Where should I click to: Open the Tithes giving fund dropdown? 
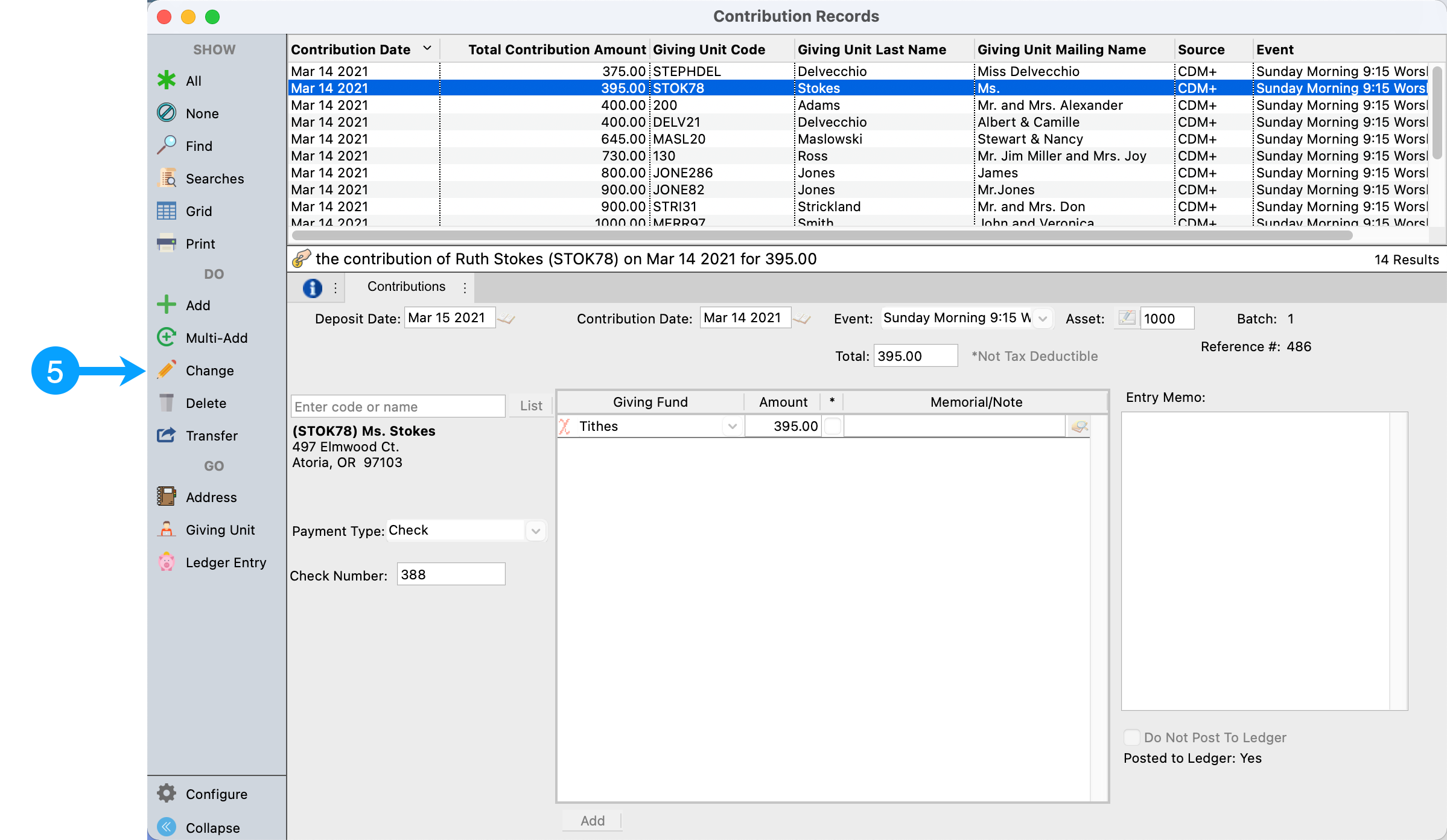pos(732,426)
